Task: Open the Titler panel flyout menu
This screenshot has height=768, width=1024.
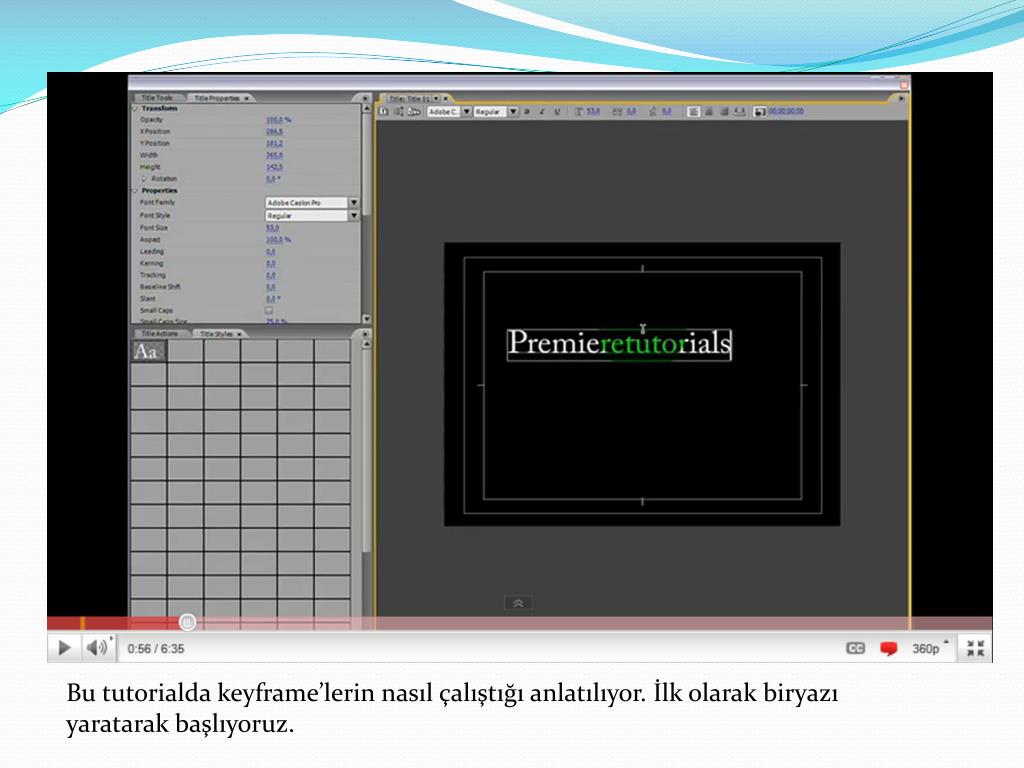Action: 901,99
